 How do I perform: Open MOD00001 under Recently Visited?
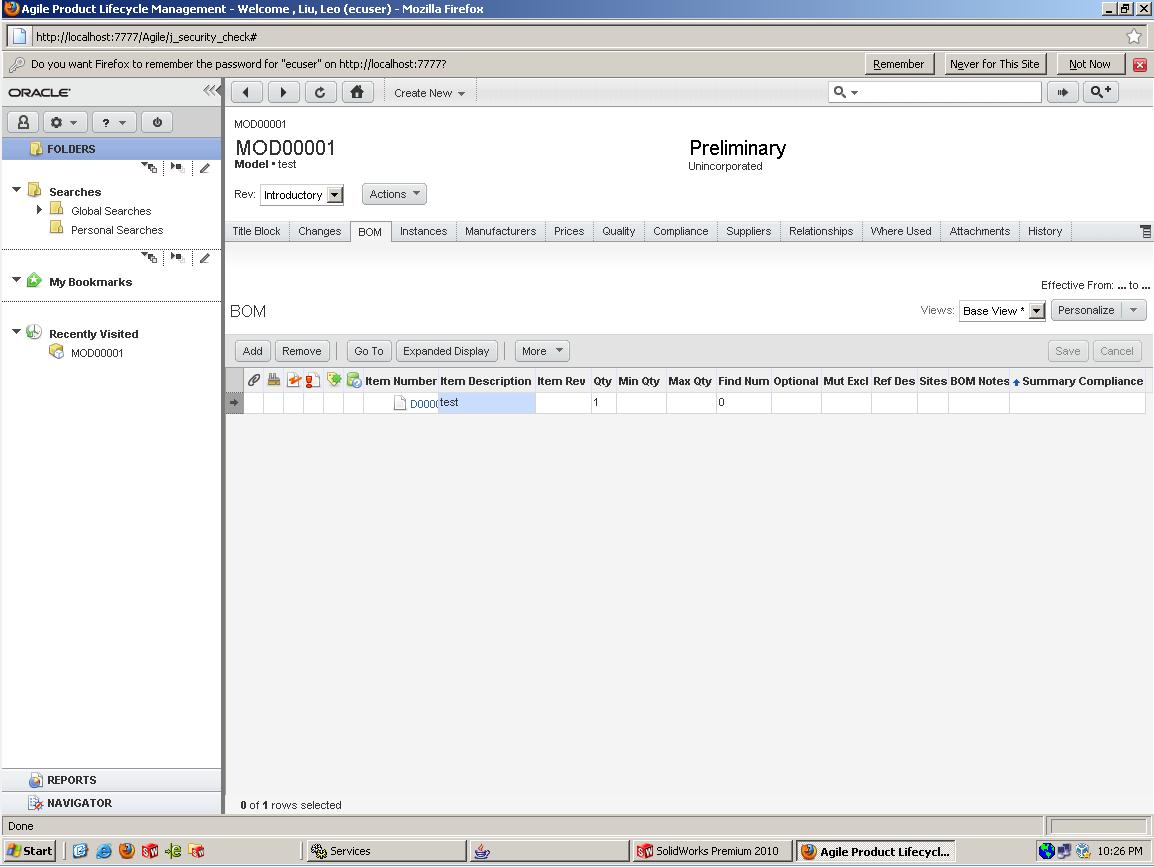[96, 353]
